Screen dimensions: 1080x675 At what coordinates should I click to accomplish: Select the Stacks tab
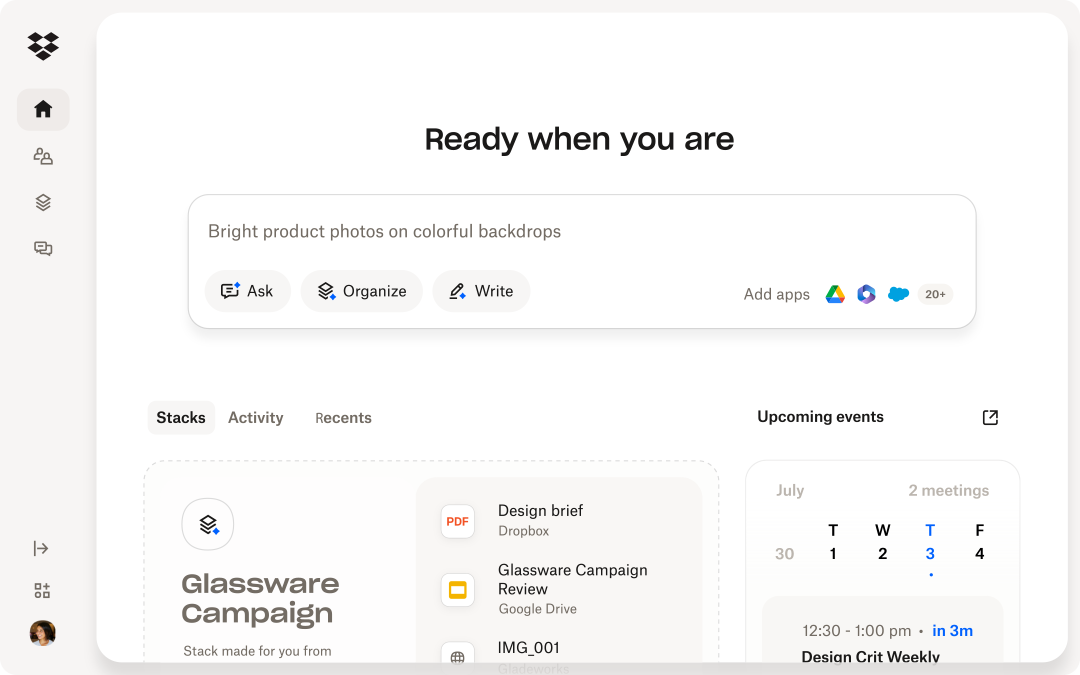tap(181, 418)
